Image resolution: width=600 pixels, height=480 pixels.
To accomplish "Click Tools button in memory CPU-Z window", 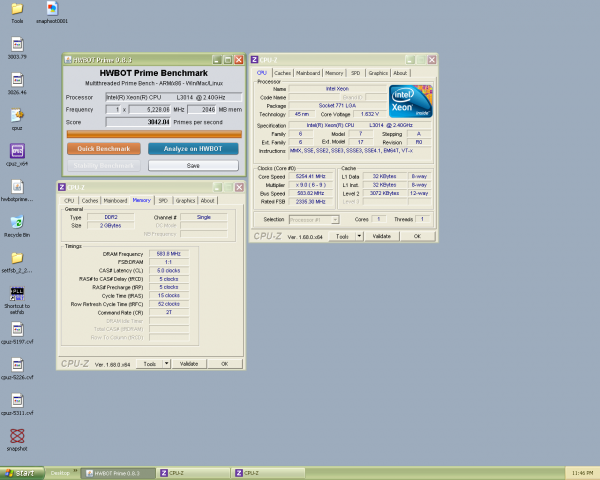I will [x=150, y=364].
